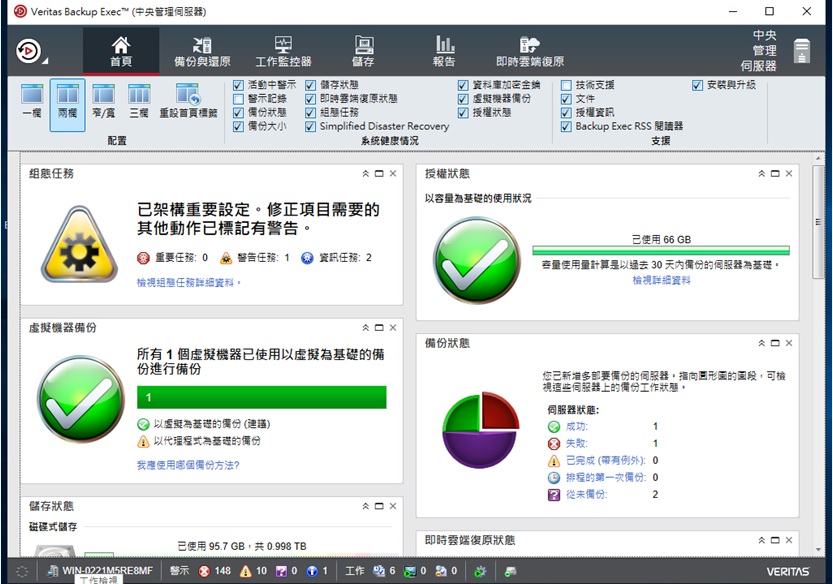Screen dimensions: 833x584
Task: Click the green checkmark in 虛擬機器備份 panel
Action: 81,399
